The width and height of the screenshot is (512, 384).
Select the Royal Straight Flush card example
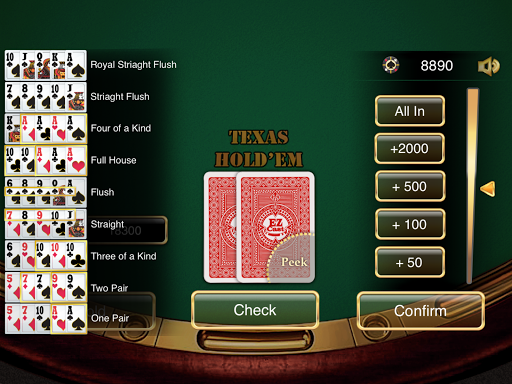coord(46,65)
